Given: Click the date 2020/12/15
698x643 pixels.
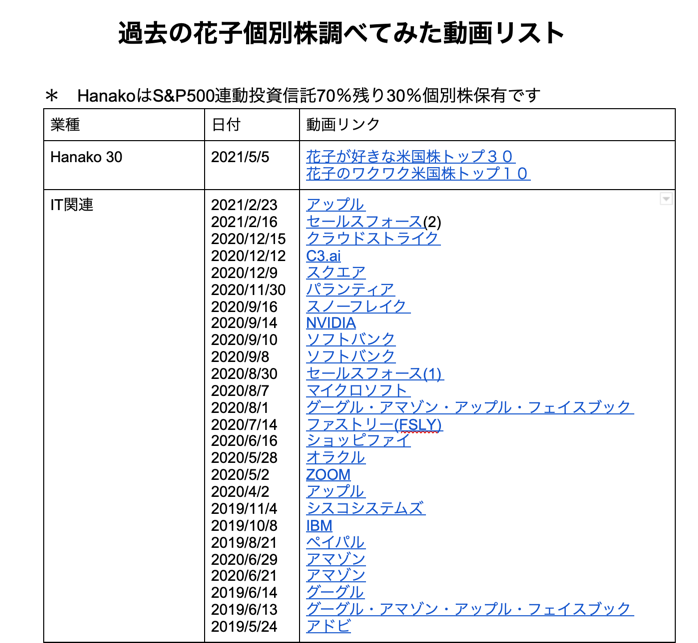Looking at the screenshot, I should tap(248, 239).
